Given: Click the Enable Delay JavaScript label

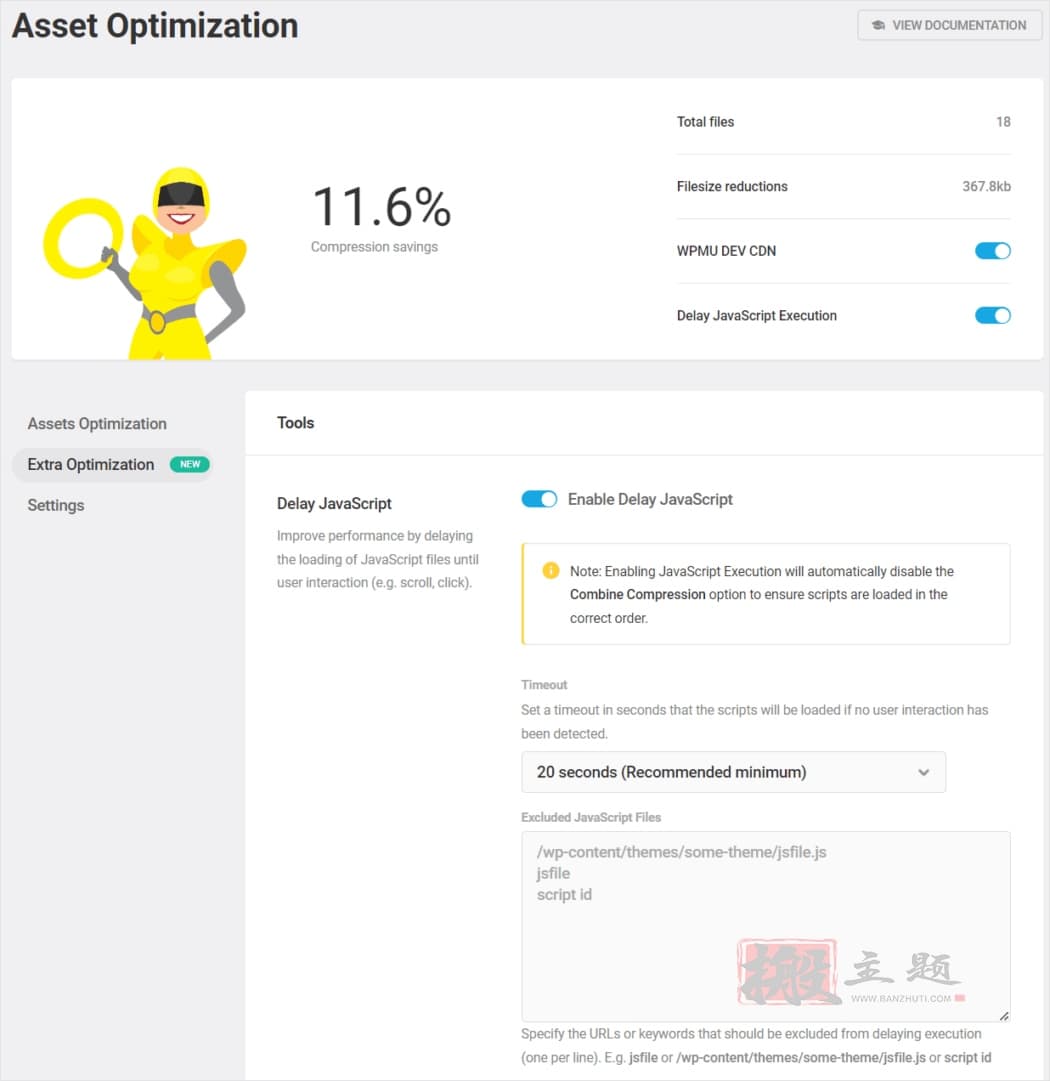Looking at the screenshot, I should 650,499.
